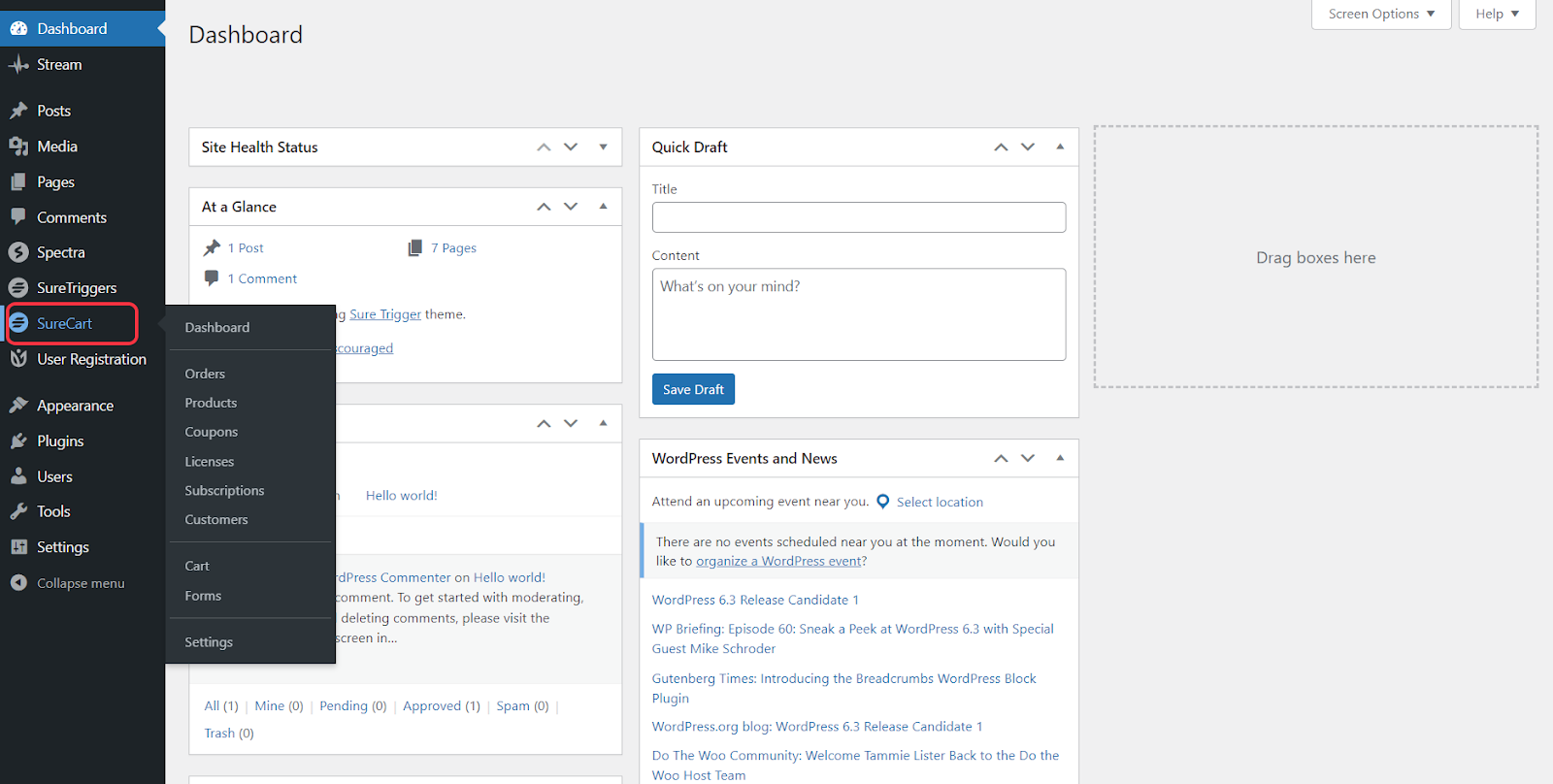Click the Quick Draft Title field
The height and width of the screenshot is (784, 1553).
tap(858, 217)
